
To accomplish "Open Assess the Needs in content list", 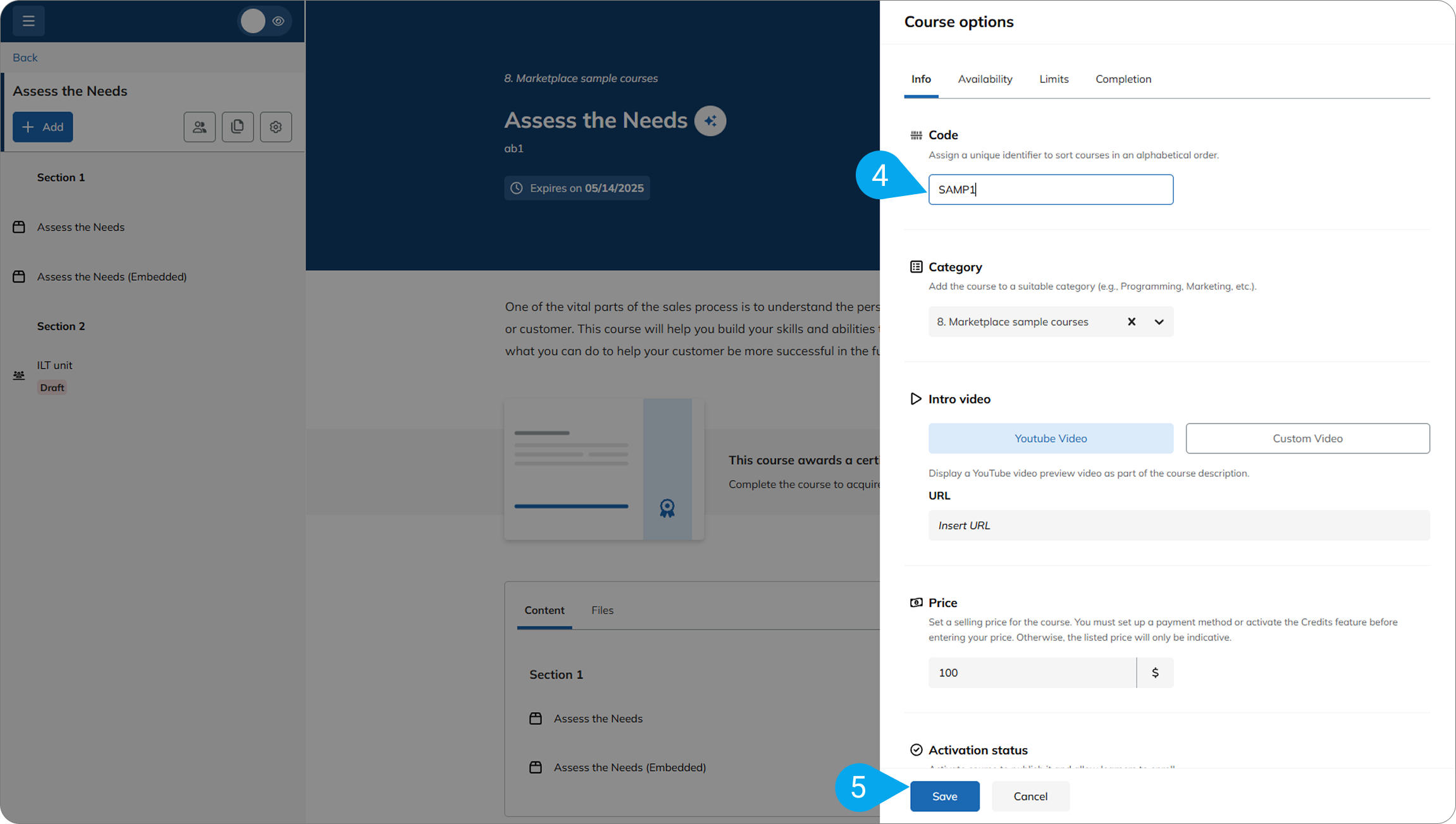I will 598,719.
